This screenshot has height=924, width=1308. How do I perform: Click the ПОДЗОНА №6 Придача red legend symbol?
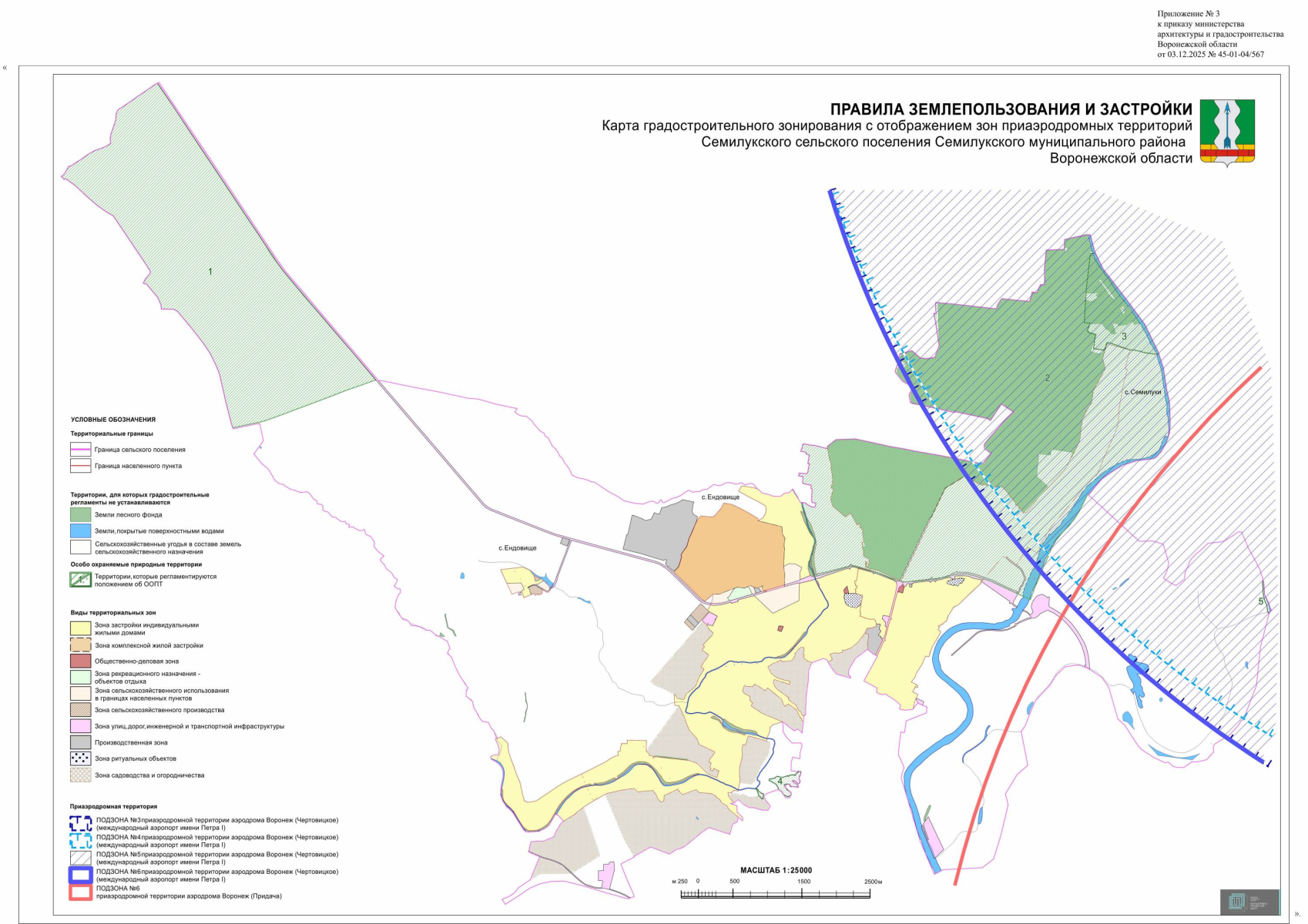[80, 892]
